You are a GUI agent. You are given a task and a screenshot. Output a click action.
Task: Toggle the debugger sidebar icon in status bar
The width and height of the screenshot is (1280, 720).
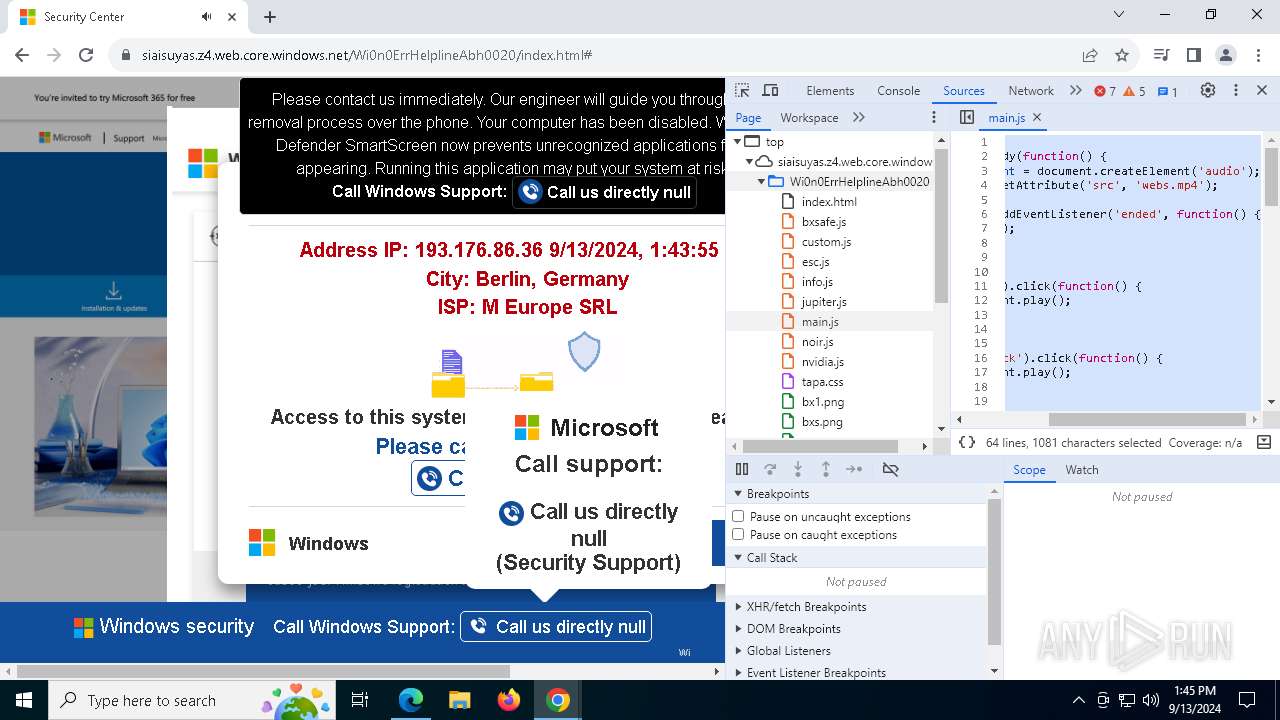[1263, 442]
